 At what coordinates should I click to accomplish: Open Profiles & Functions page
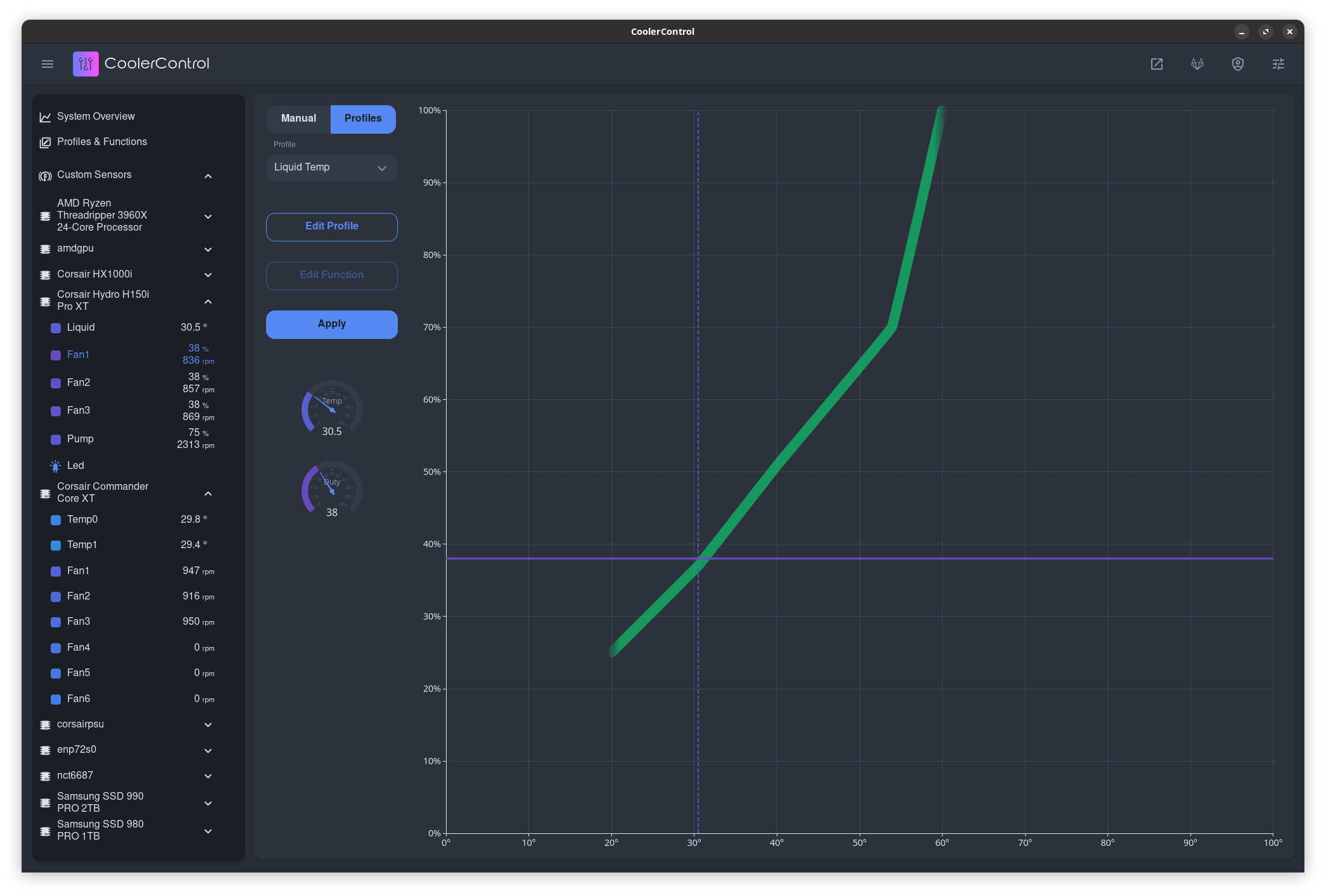pos(101,142)
